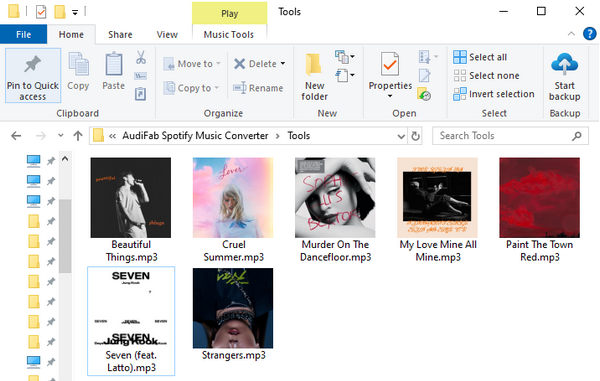Click the Tools breadcrumb segment
Screen dimensions: 600x381
(299, 136)
